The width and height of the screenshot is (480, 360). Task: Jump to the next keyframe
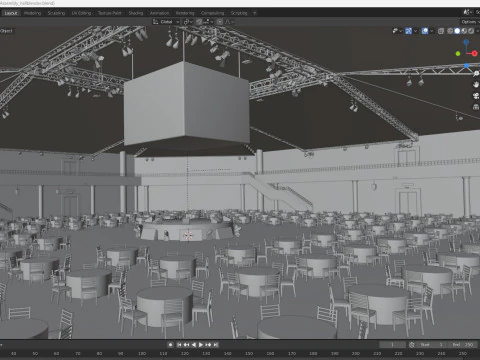(208, 345)
